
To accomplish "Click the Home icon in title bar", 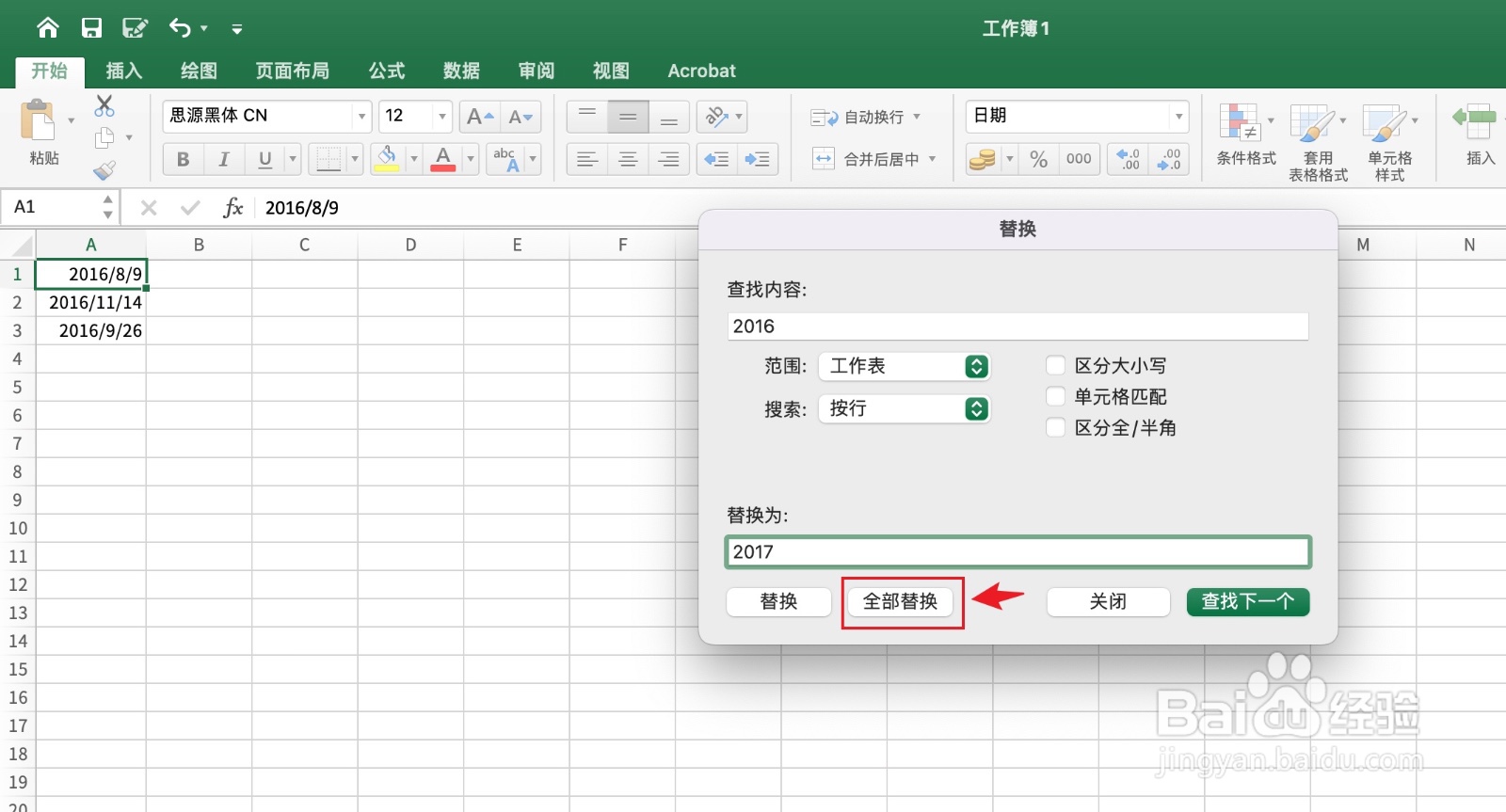I will click(47, 28).
